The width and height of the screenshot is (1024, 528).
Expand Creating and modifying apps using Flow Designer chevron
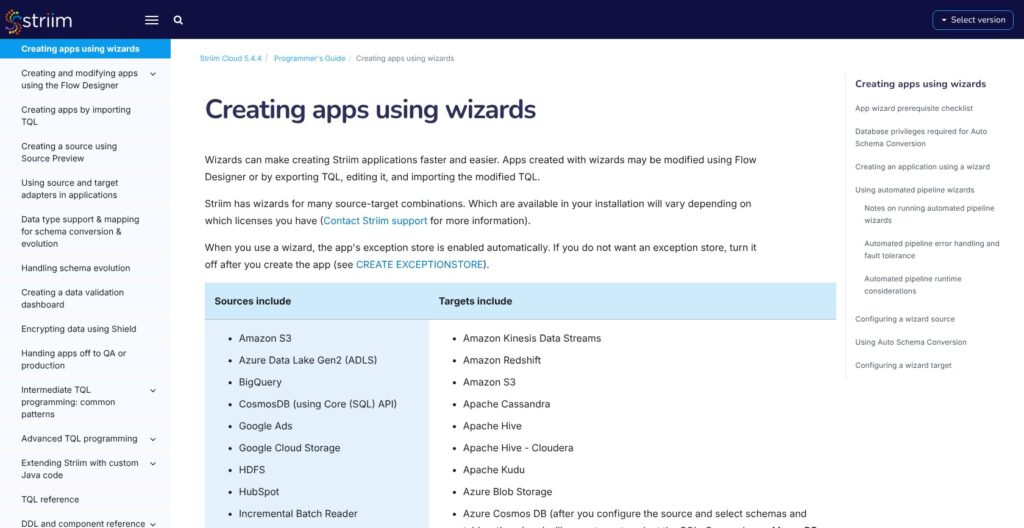[x=153, y=74]
